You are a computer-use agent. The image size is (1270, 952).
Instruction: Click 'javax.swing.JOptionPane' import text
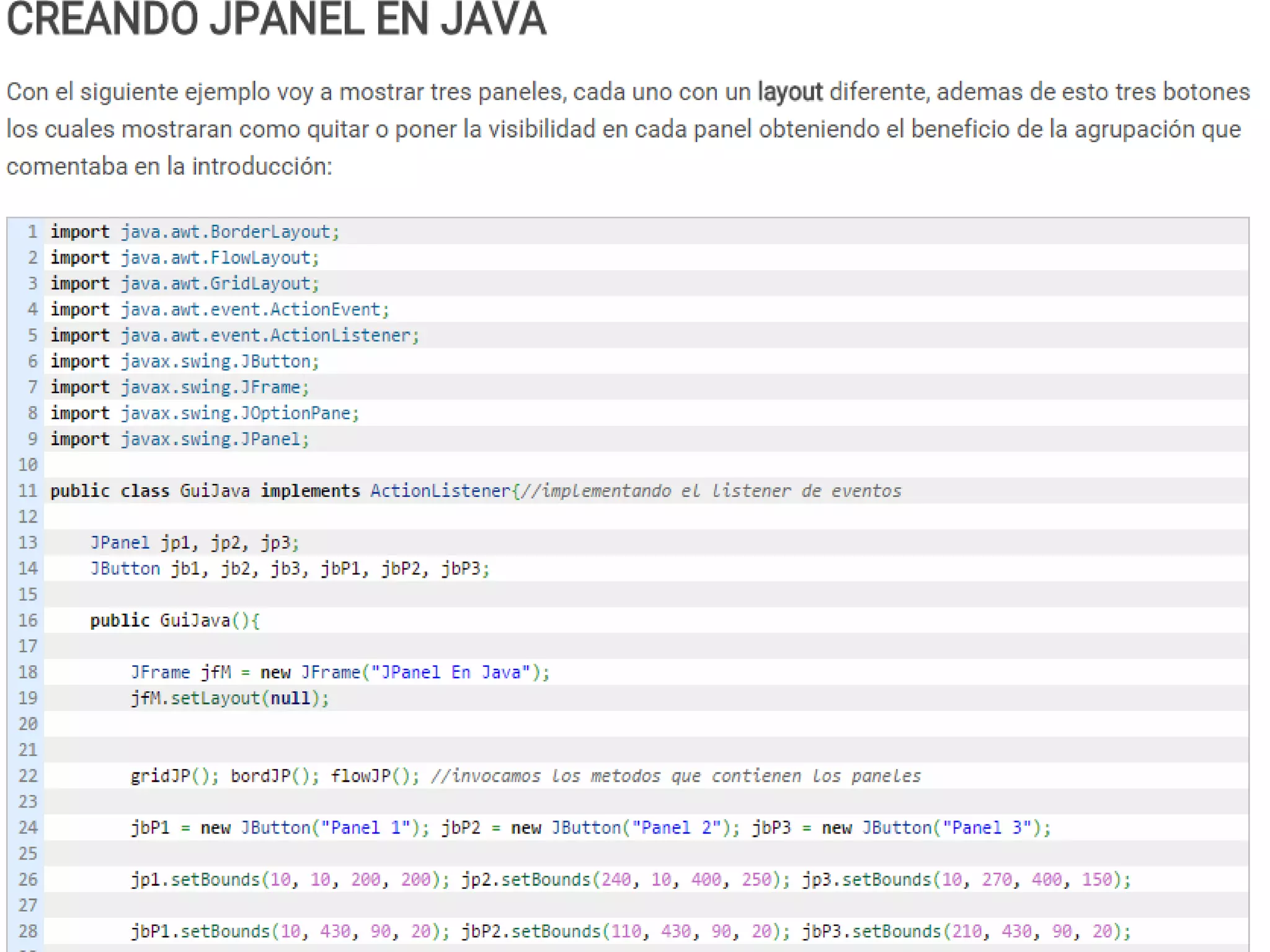236,413
